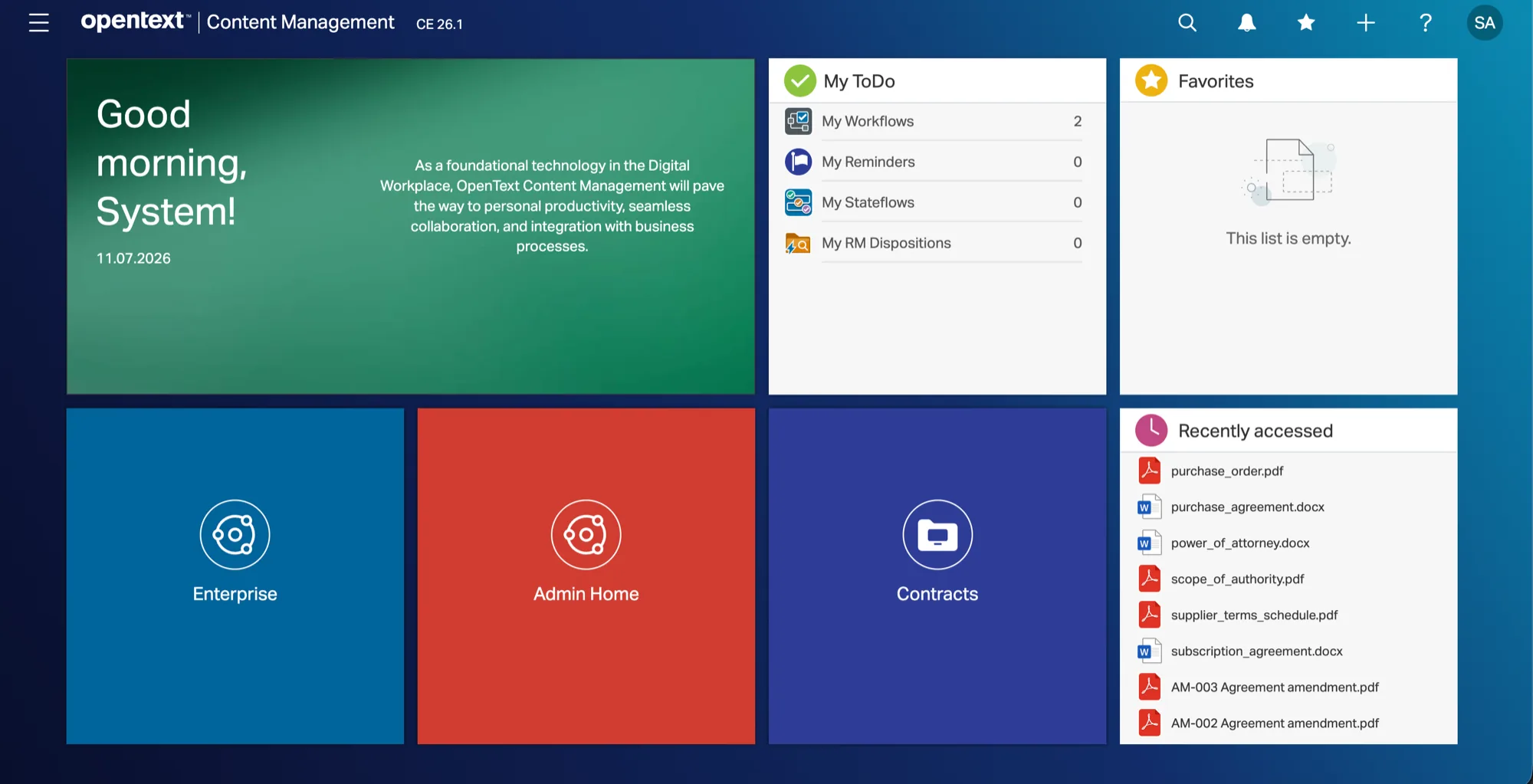
Task: Click the Recently accessed header title
Action: tap(1256, 431)
